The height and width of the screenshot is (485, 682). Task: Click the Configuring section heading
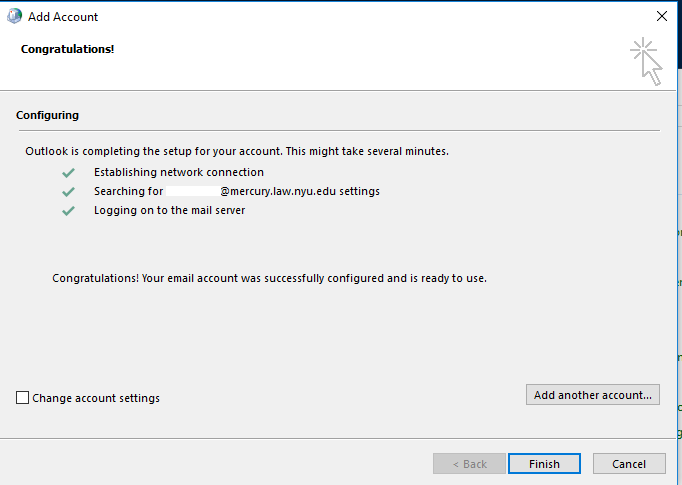click(x=47, y=115)
